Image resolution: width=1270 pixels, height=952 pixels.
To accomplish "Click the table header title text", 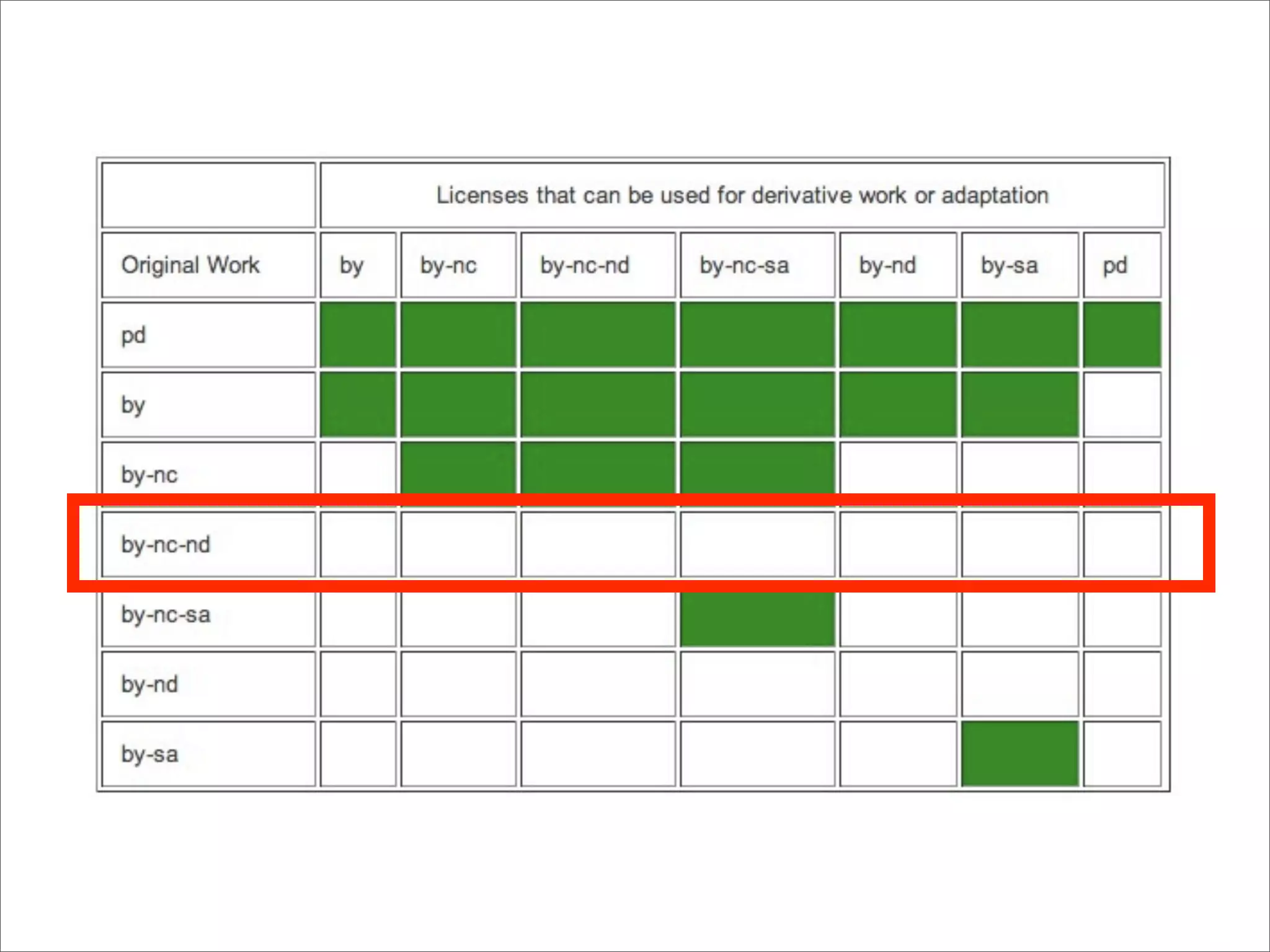I will tap(742, 195).
